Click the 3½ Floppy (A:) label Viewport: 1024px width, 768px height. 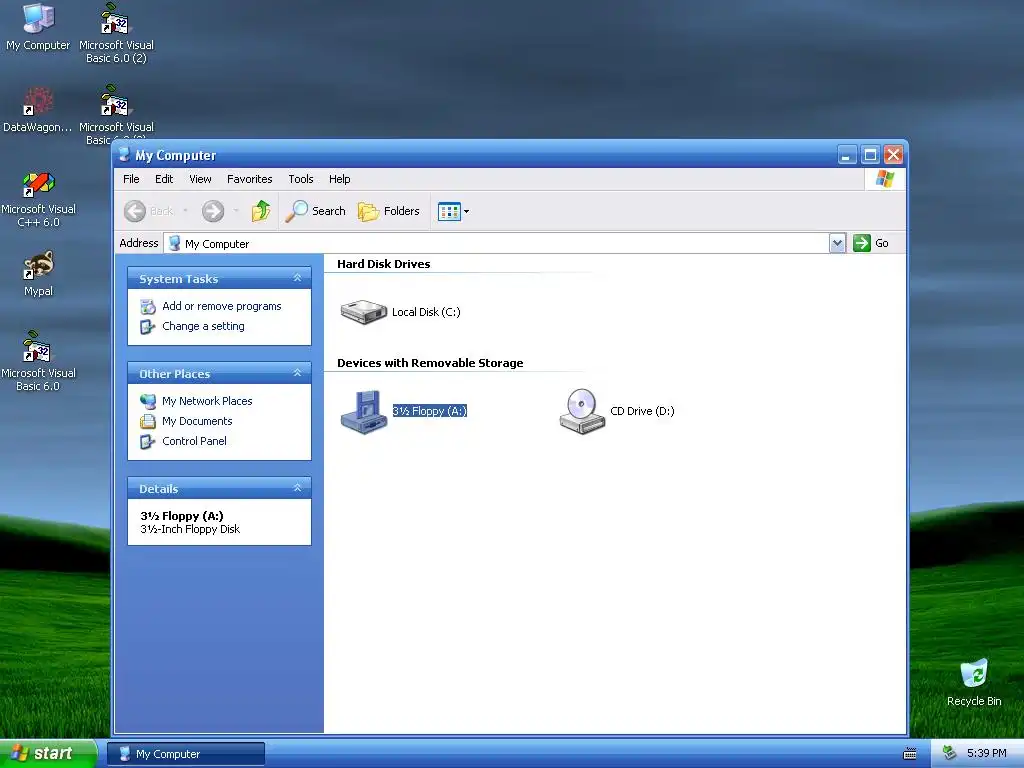430,411
